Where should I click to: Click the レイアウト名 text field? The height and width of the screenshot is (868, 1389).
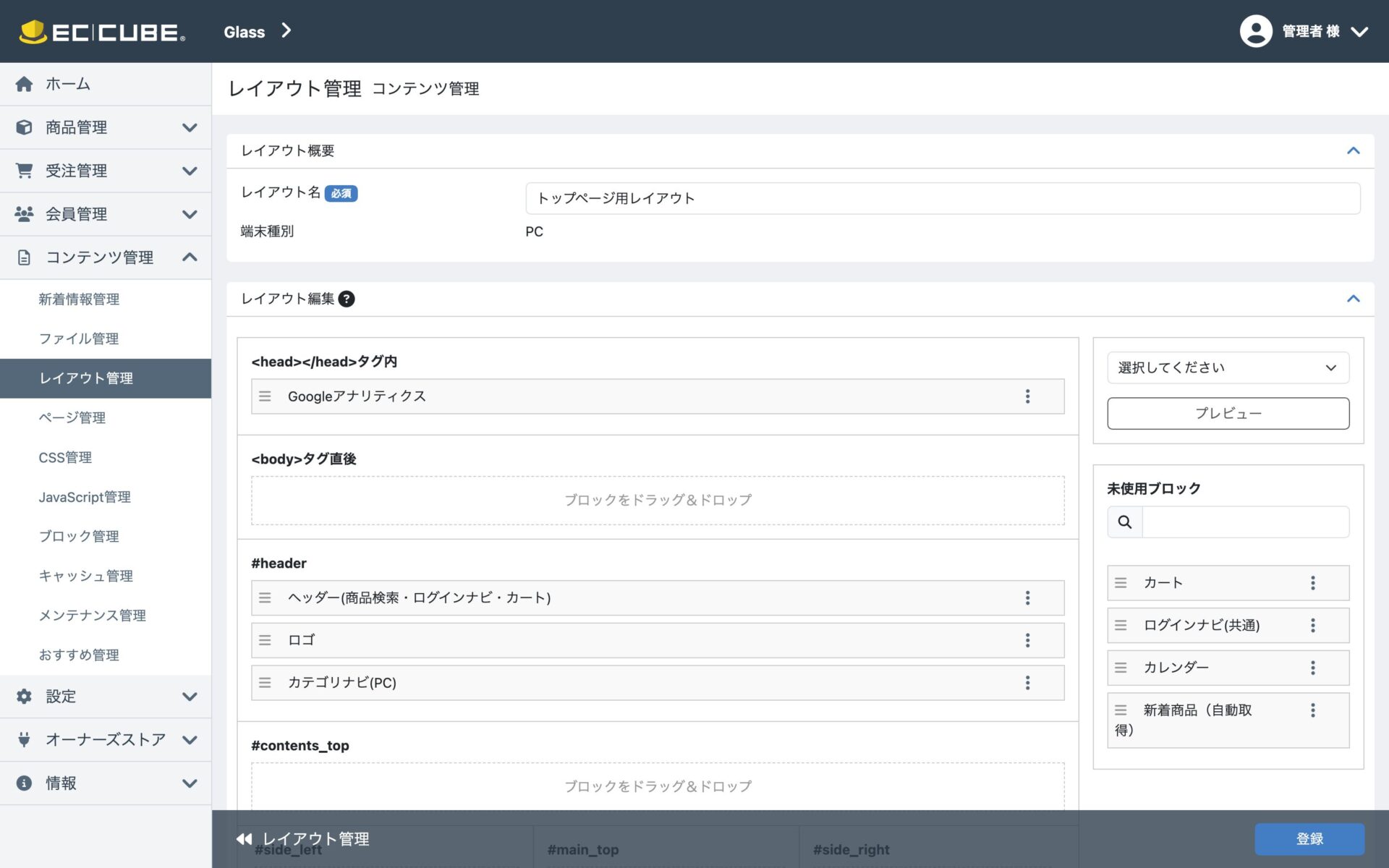943,198
